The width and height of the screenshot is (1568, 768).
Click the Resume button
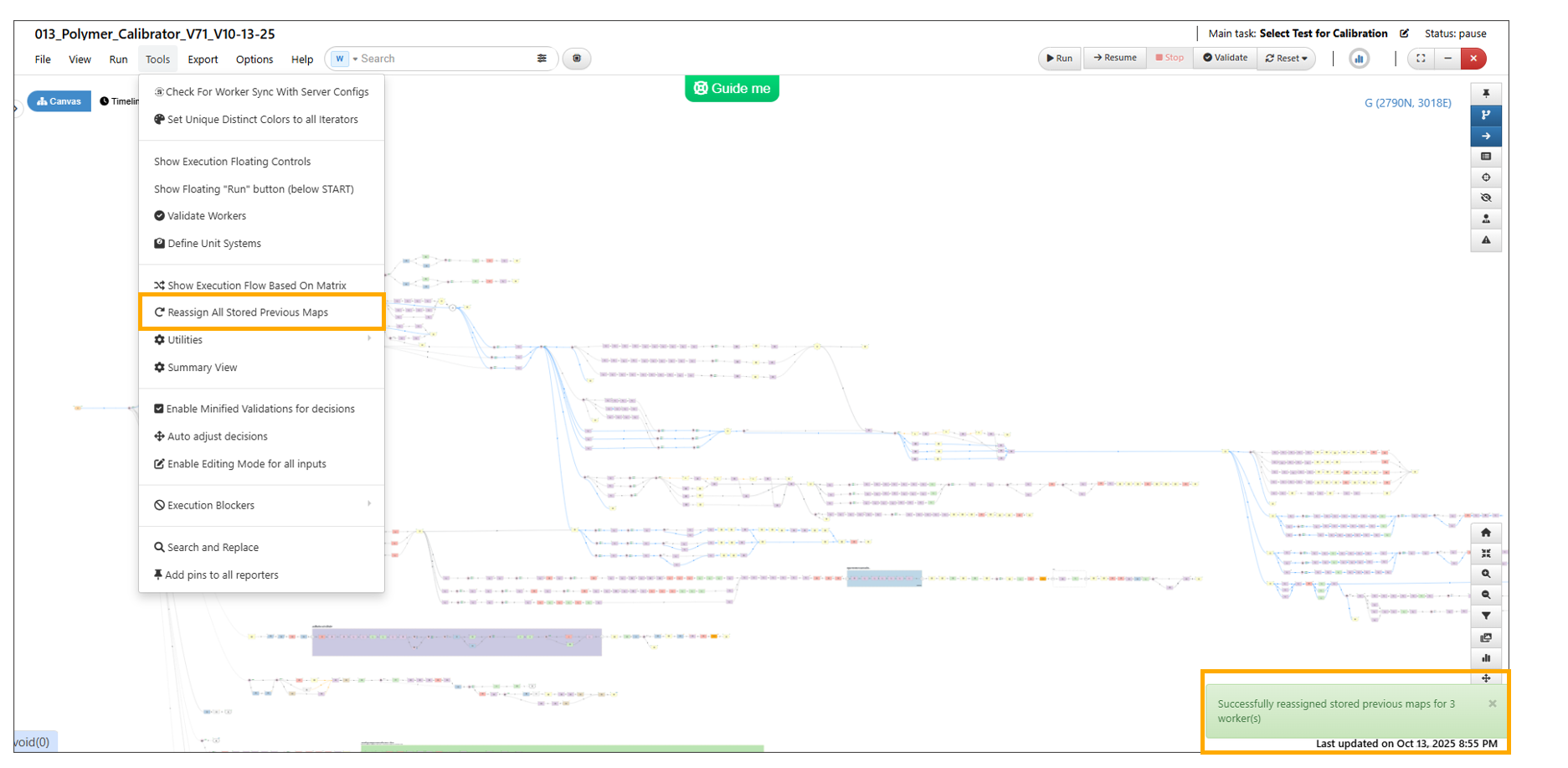point(1114,58)
